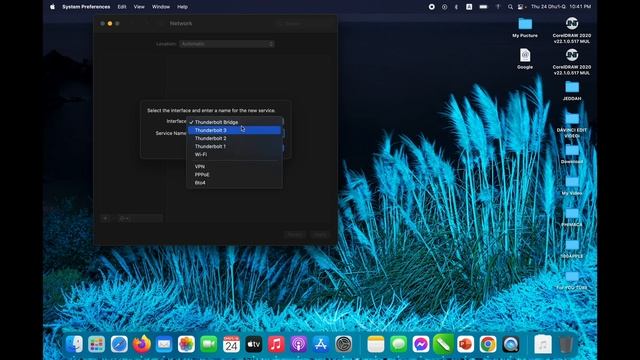Viewport: 640px width, 360px height.
Task: Open Messages from the Dock
Action: pos(398,344)
